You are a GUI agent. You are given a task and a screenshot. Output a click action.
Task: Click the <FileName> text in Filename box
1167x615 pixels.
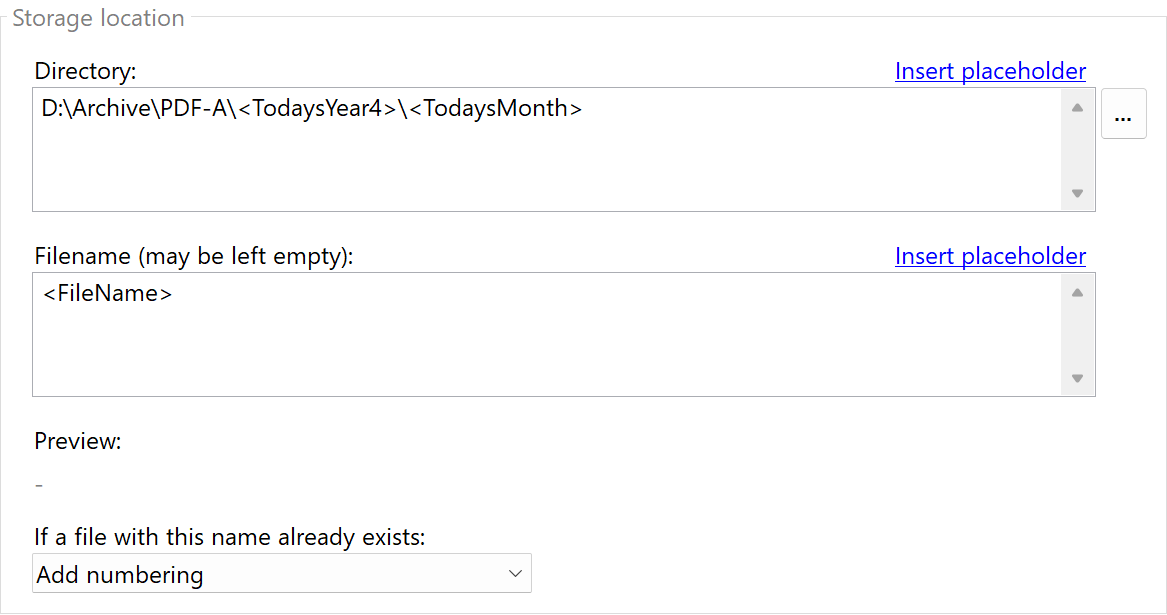click(108, 294)
